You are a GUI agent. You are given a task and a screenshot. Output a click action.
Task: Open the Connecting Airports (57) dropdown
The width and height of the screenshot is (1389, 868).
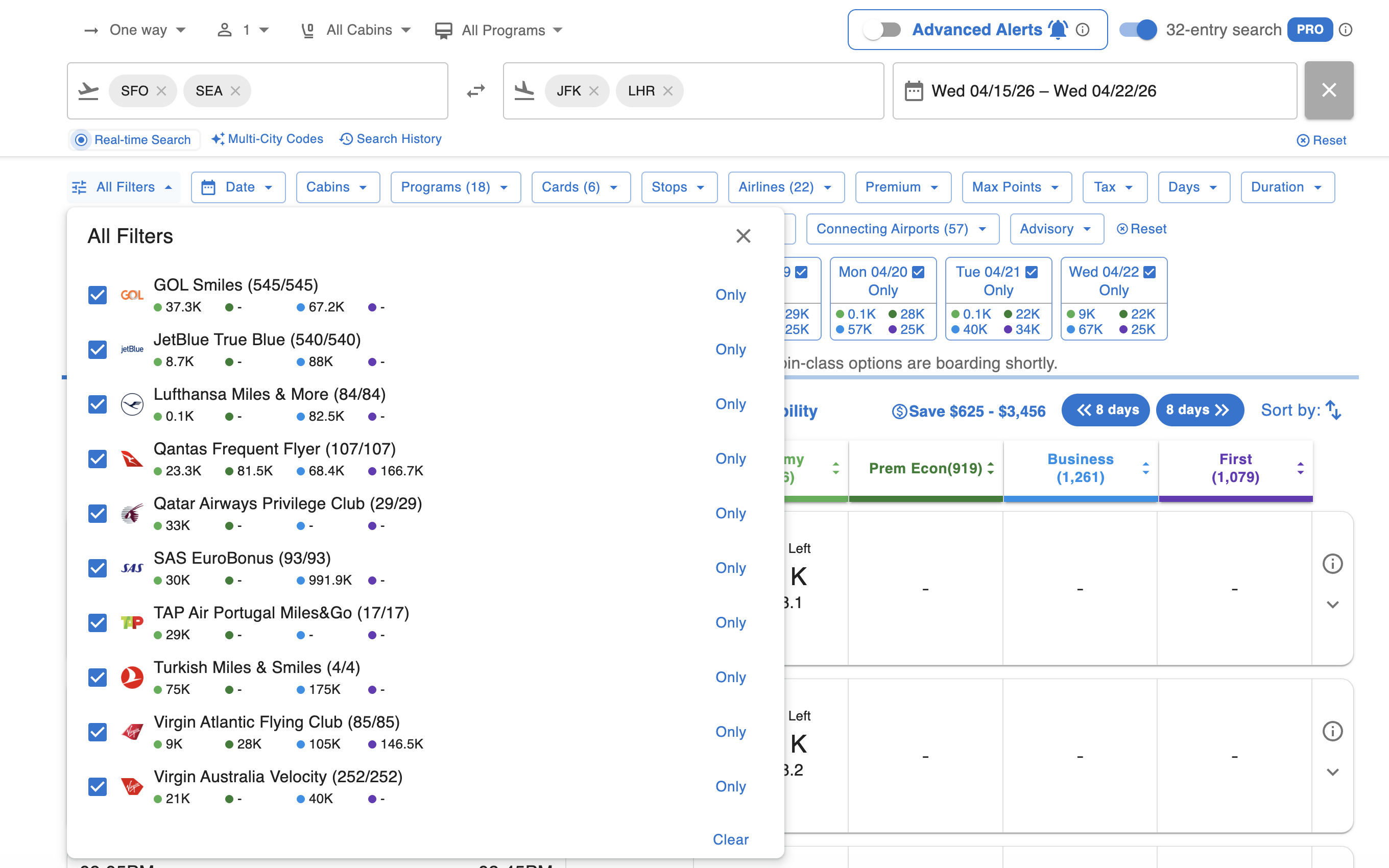902,229
